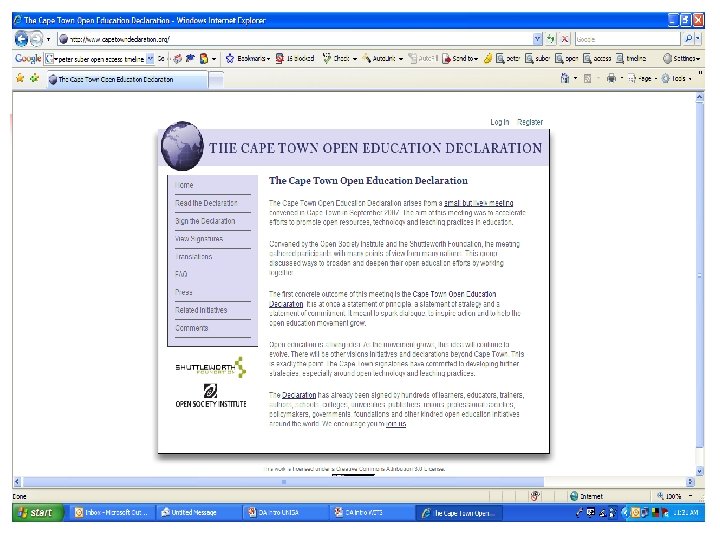
Task: Click the Add to Favorites icon
Action: pyautogui.click(x=34, y=79)
